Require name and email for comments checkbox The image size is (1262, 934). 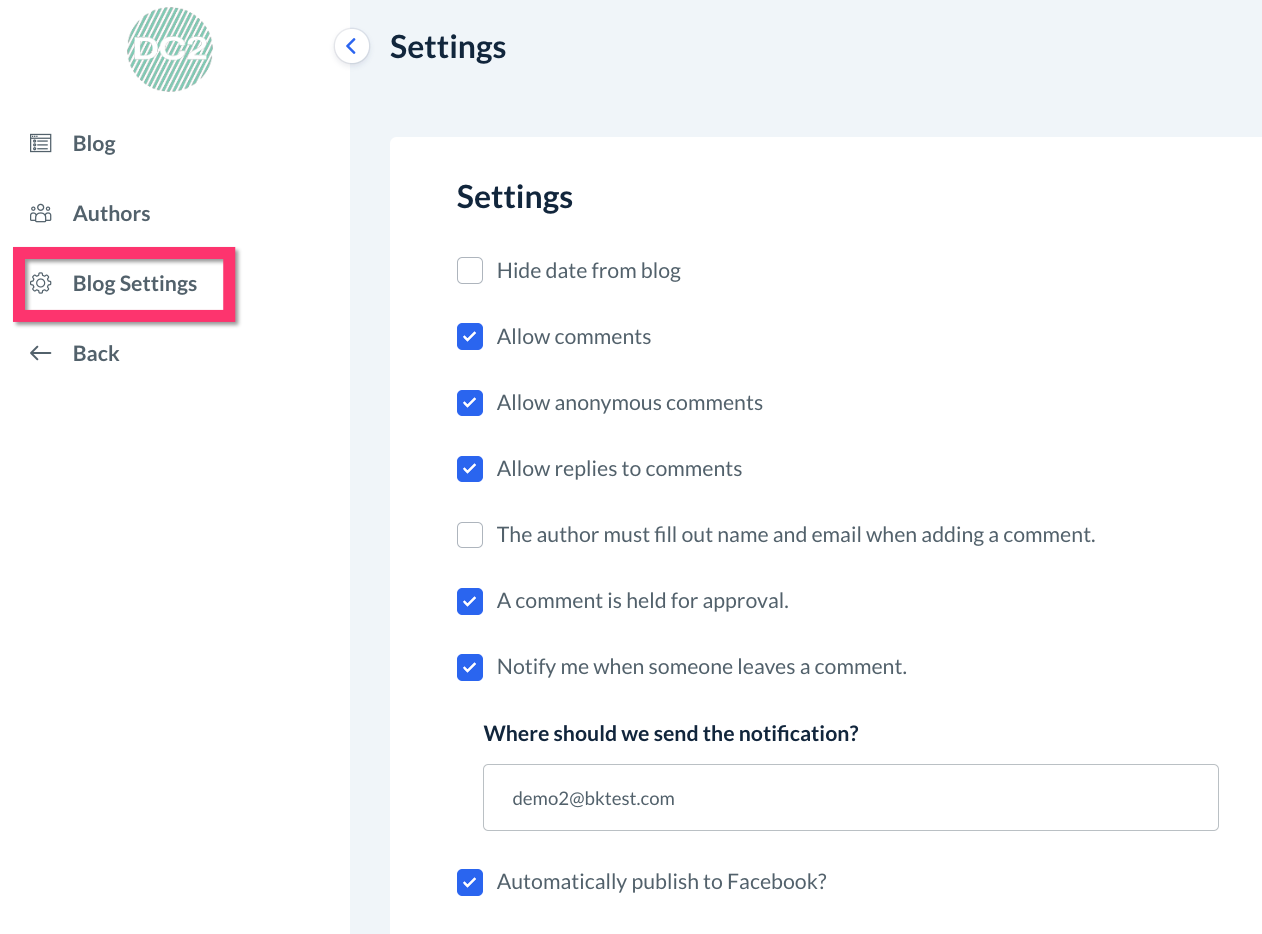coord(470,535)
